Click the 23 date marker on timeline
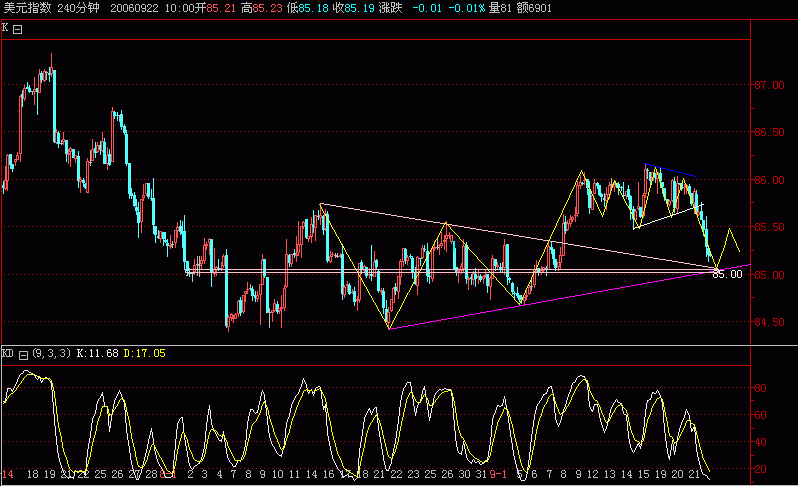798x486 pixels. click(413, 474)
